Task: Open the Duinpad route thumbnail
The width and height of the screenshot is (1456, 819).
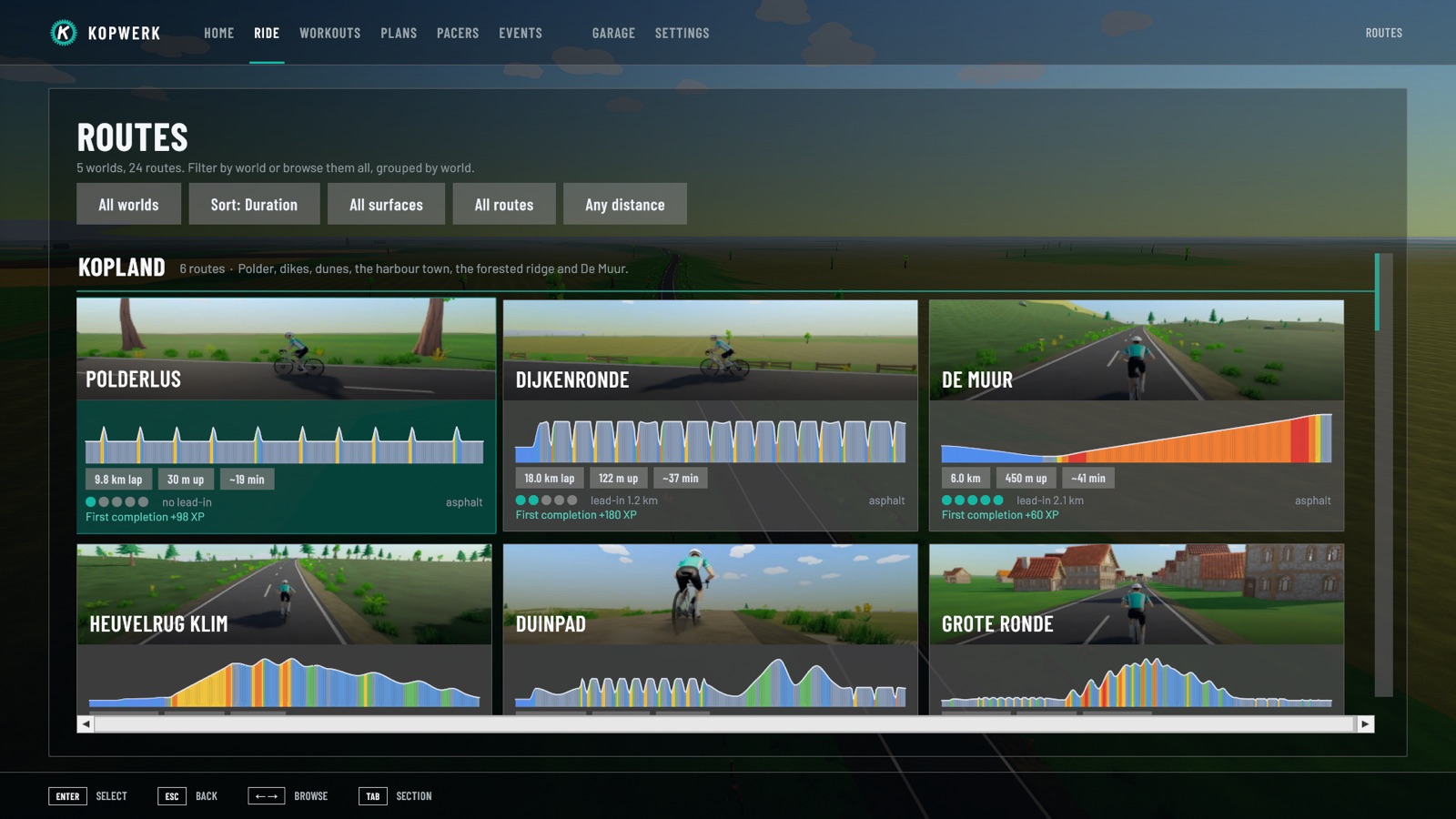Action: click(x=710, y=594)
